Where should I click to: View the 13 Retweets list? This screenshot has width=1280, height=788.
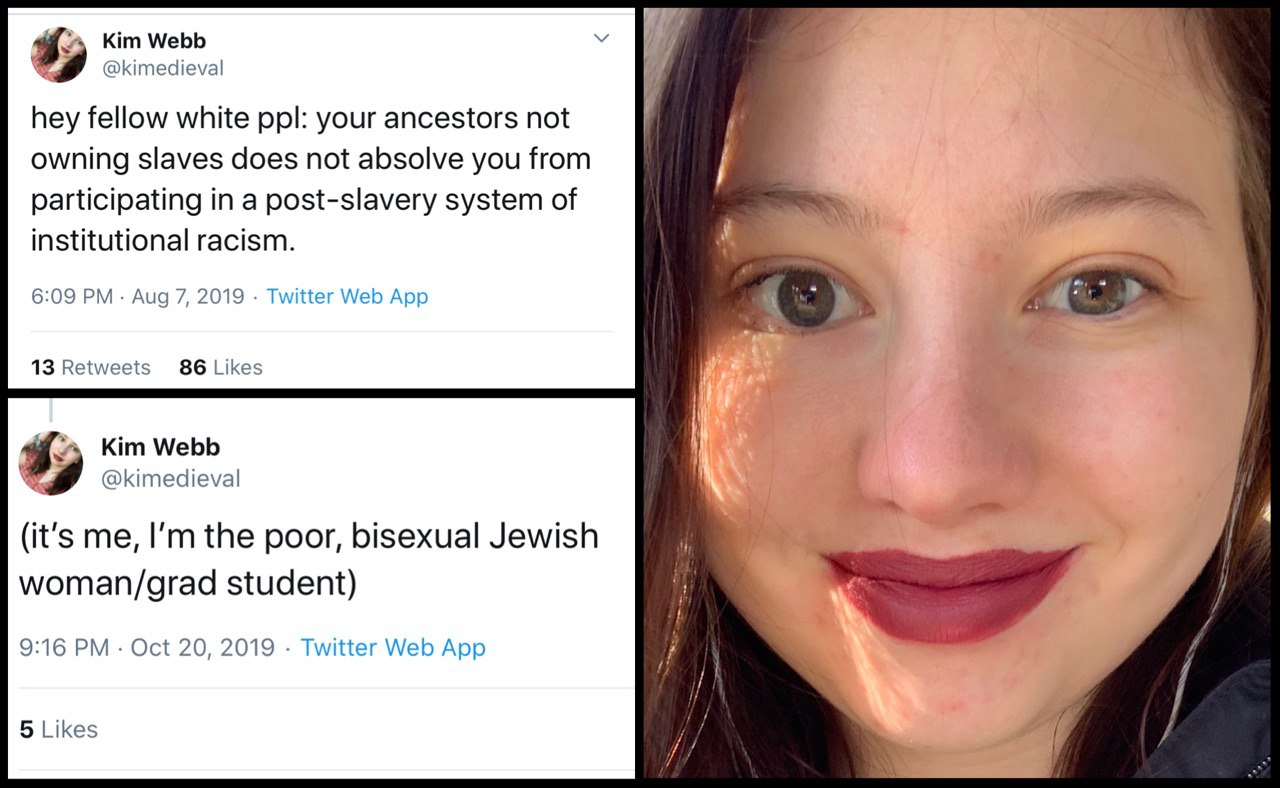click(x=91, y=367)
